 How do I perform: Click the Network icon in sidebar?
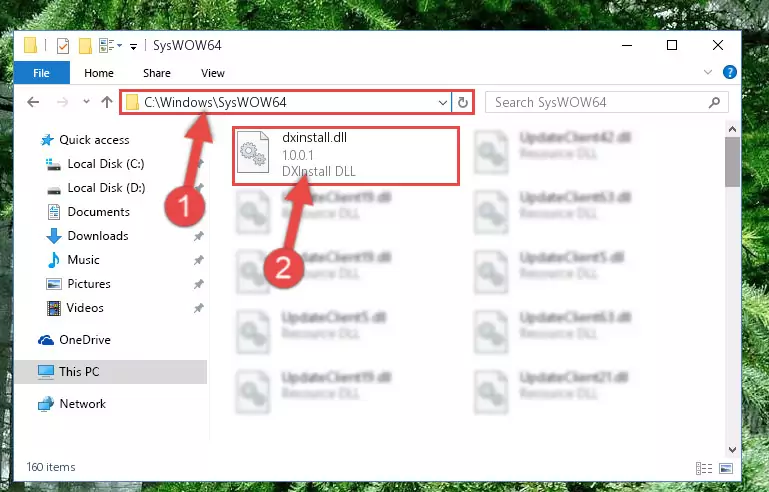pos(46,404)
